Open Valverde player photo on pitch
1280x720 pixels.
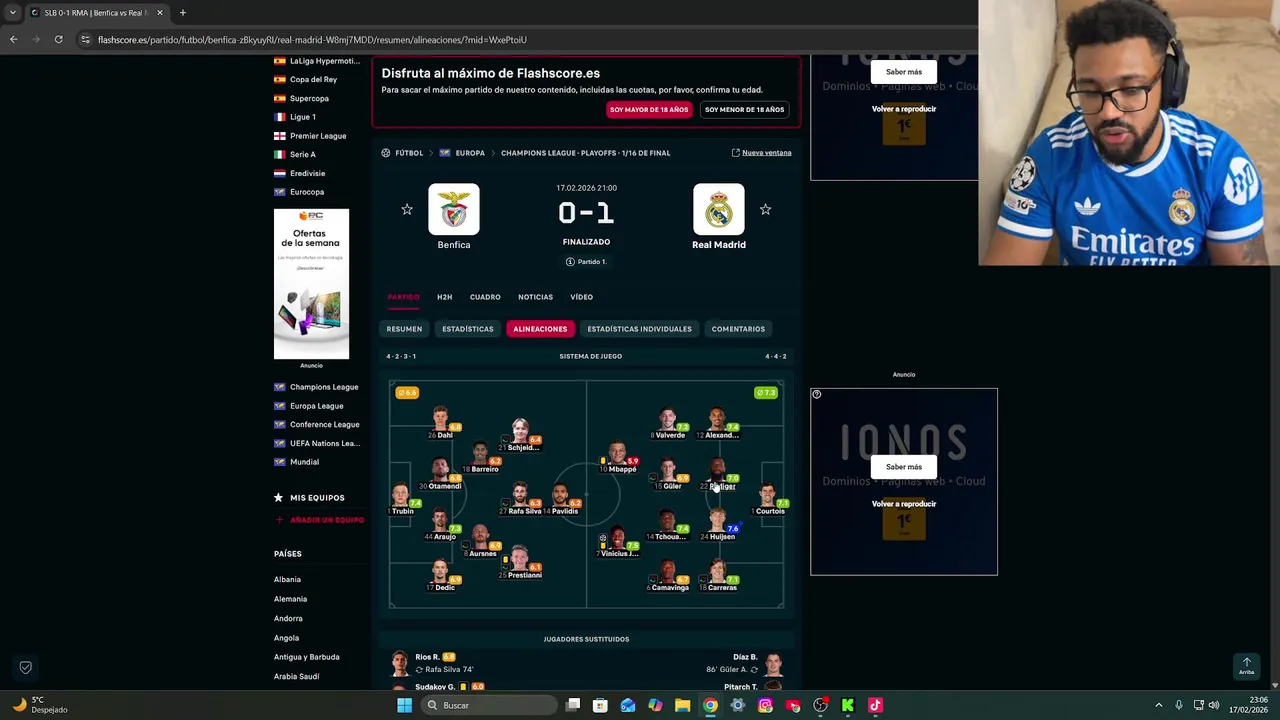[x=667, y=420]
